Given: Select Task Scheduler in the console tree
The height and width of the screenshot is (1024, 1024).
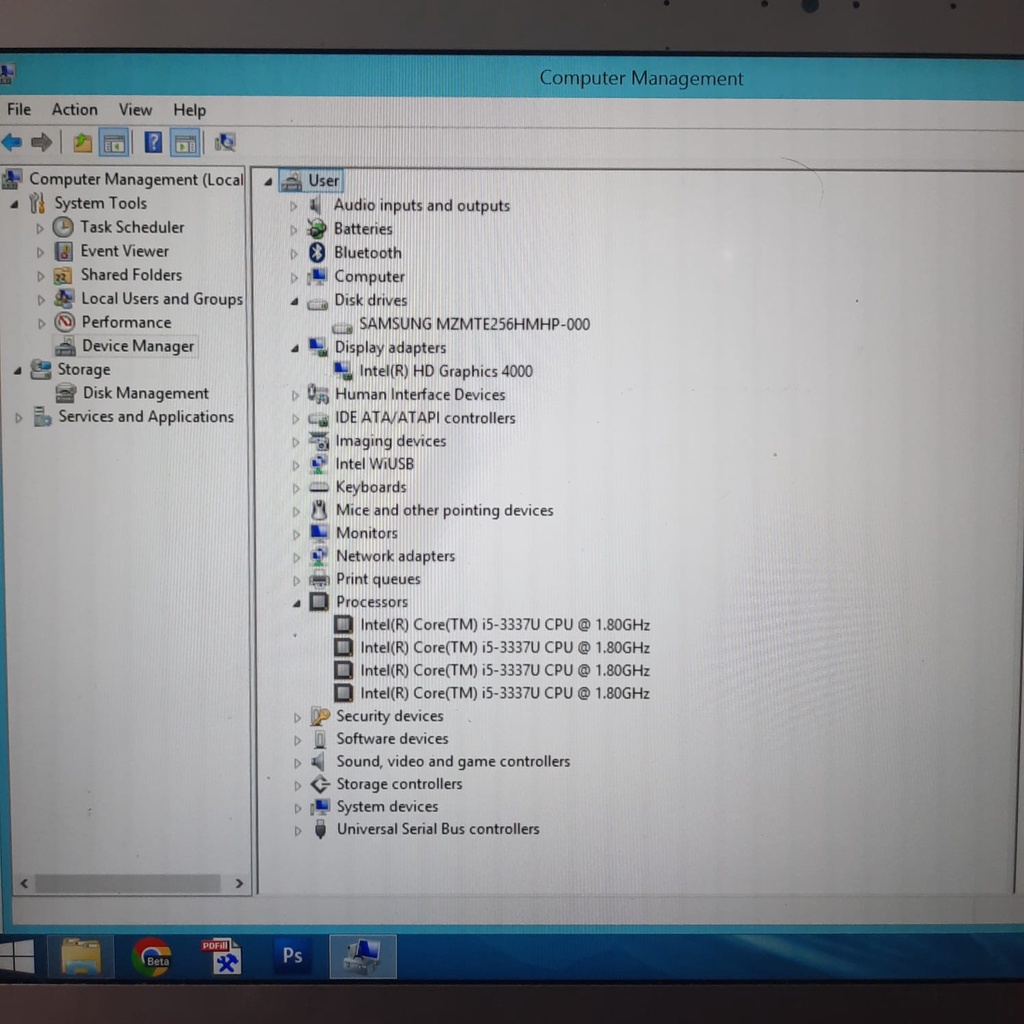Looking at the screenshot, I should point(132,227).
